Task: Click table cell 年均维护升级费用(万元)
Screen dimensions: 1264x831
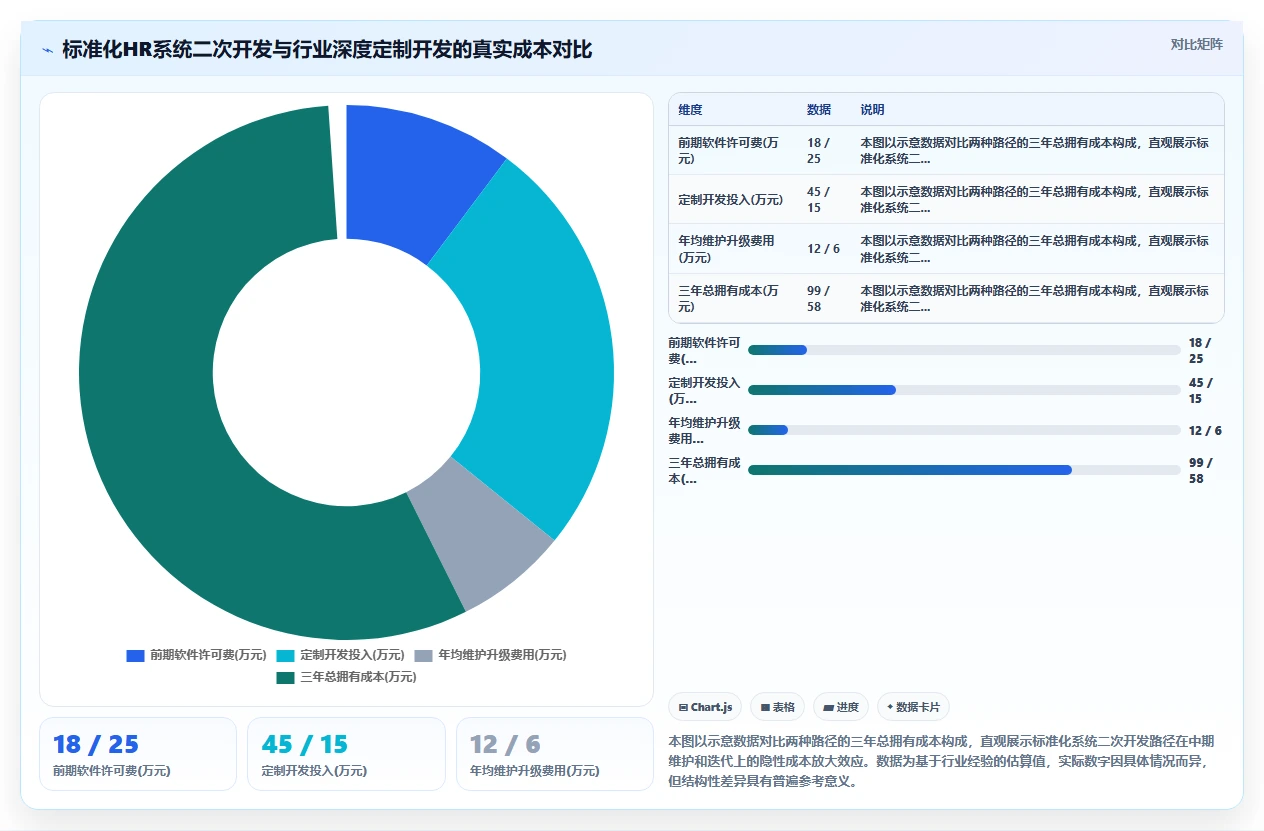Action: pos(732,249)
